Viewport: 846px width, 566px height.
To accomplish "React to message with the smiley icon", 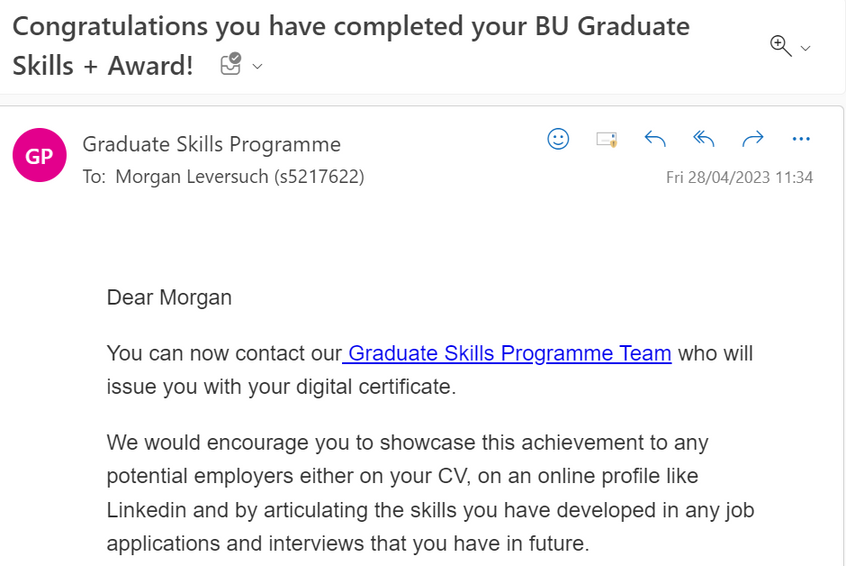I will pyautogui.click(x=558, y=139).
